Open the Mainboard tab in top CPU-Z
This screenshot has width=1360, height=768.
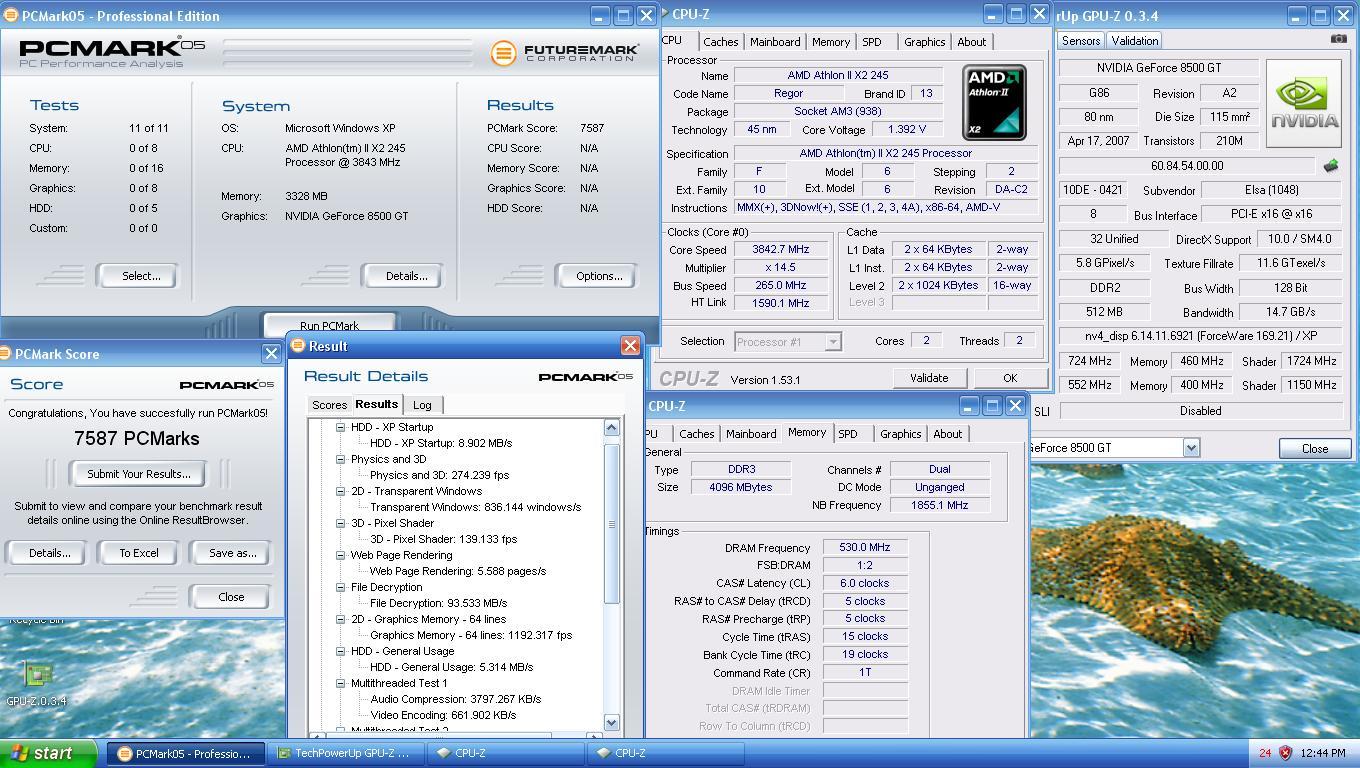pyautogui.click(x=775, y=42)
